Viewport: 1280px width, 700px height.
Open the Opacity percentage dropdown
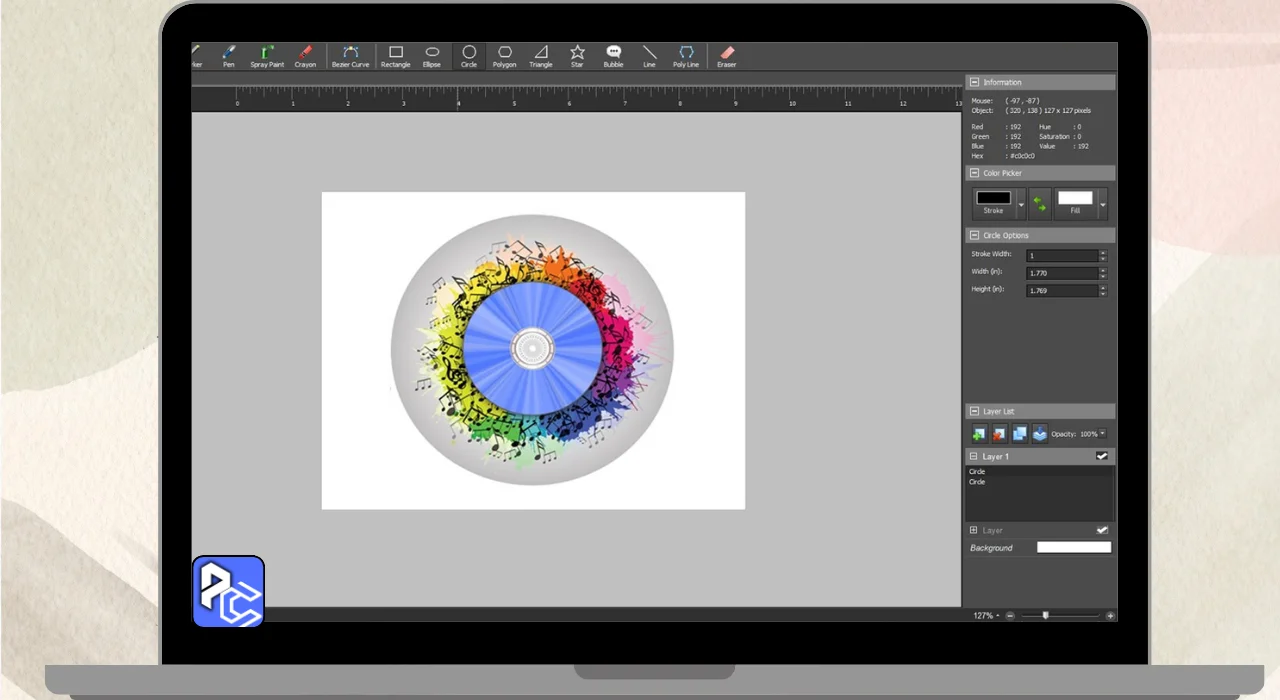tap(1103, 434)
